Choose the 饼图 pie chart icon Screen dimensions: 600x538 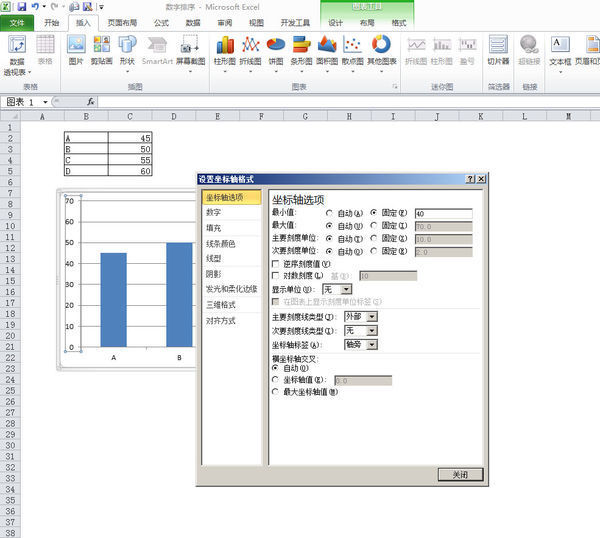pos(276,50)
